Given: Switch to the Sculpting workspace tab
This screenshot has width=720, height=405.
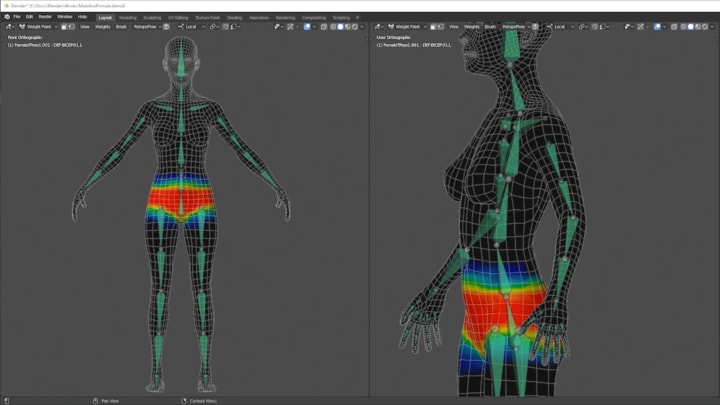Looking at the screenshot, I should coord(152,17).
